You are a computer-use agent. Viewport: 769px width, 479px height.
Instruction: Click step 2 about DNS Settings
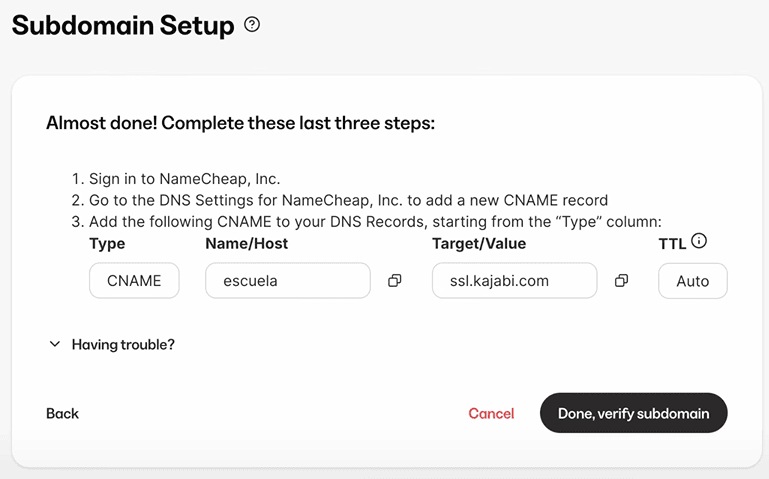tap(339, 200)
